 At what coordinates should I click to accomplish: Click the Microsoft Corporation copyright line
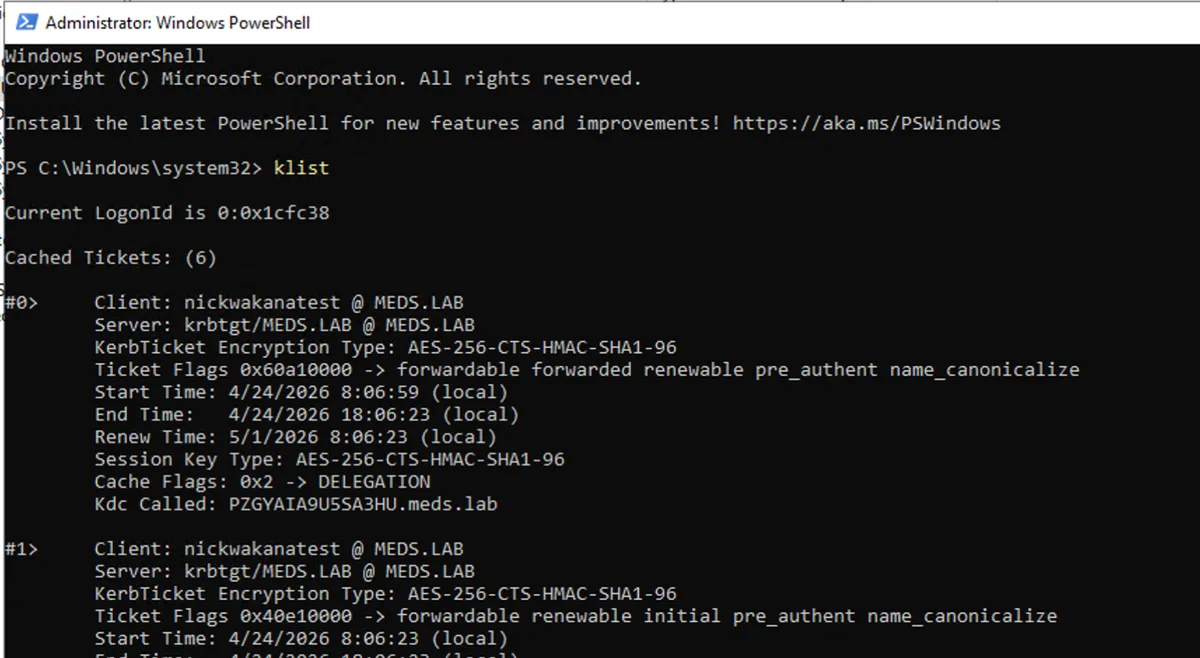pos(323,78)
